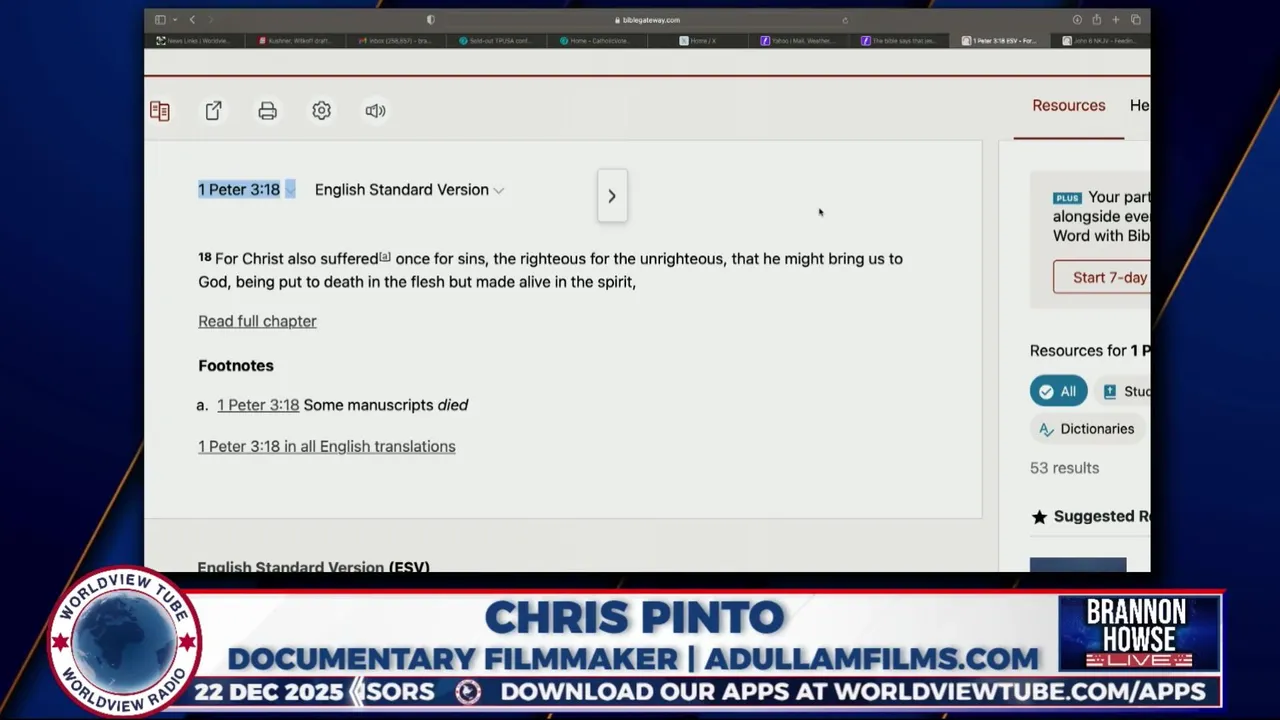Click the suggested resource thumbnail image

point(1078,565)
